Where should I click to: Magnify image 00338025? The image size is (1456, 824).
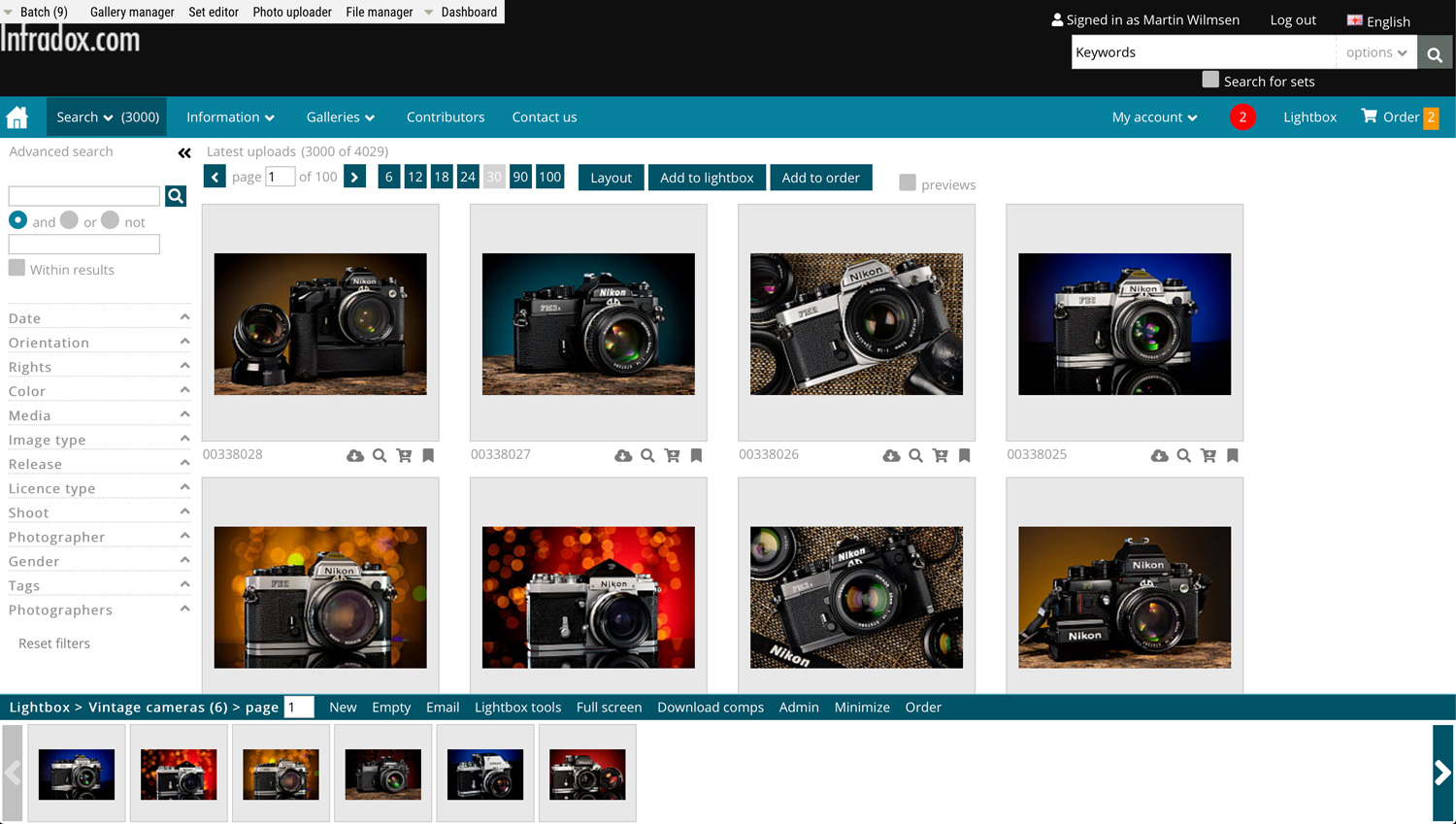(x=1183, y=455)
